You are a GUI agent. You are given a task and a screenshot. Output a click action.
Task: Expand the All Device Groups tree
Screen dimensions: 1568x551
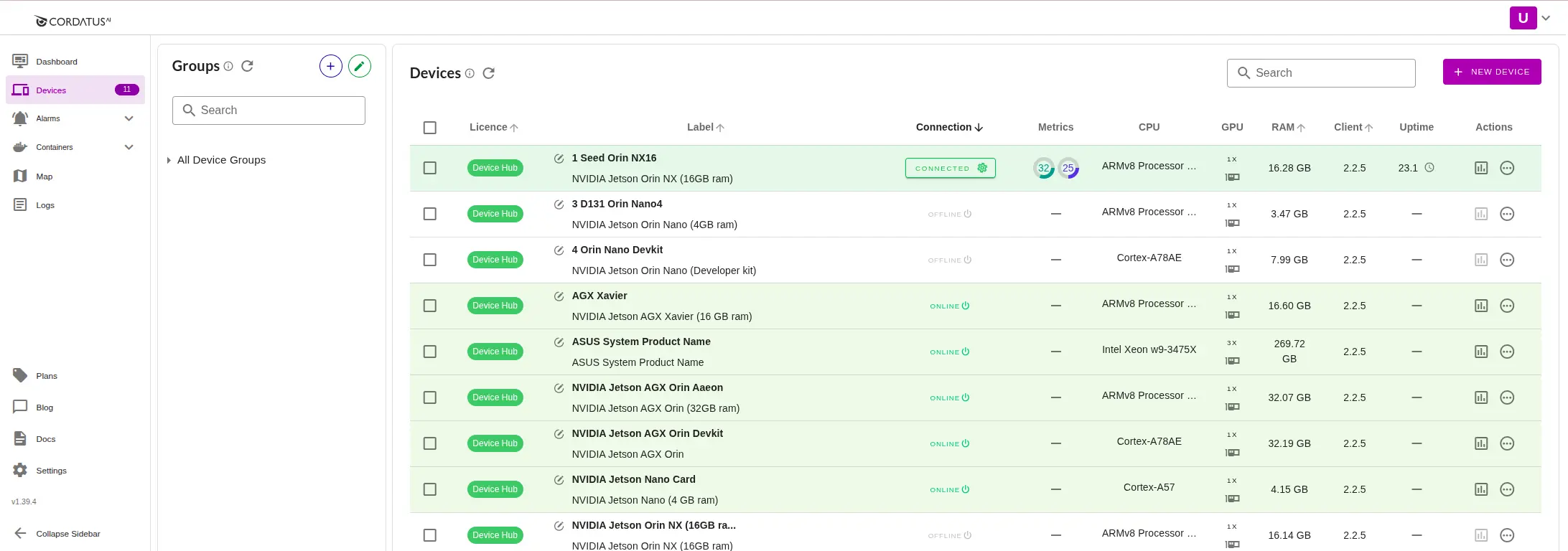169,160
